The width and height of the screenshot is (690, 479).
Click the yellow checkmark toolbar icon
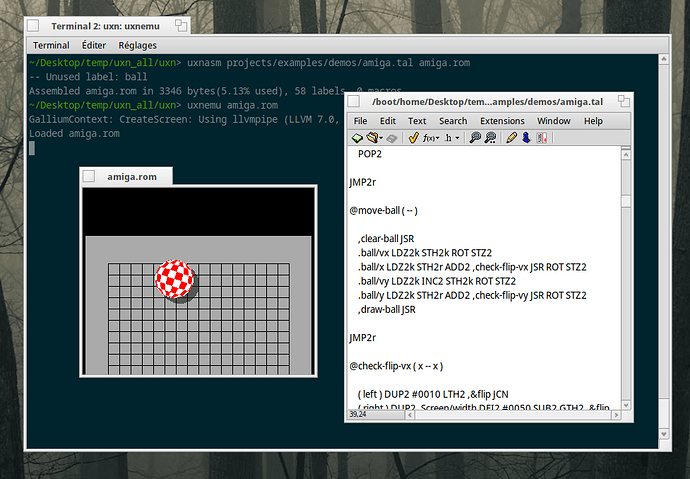(x=413, y=138)
